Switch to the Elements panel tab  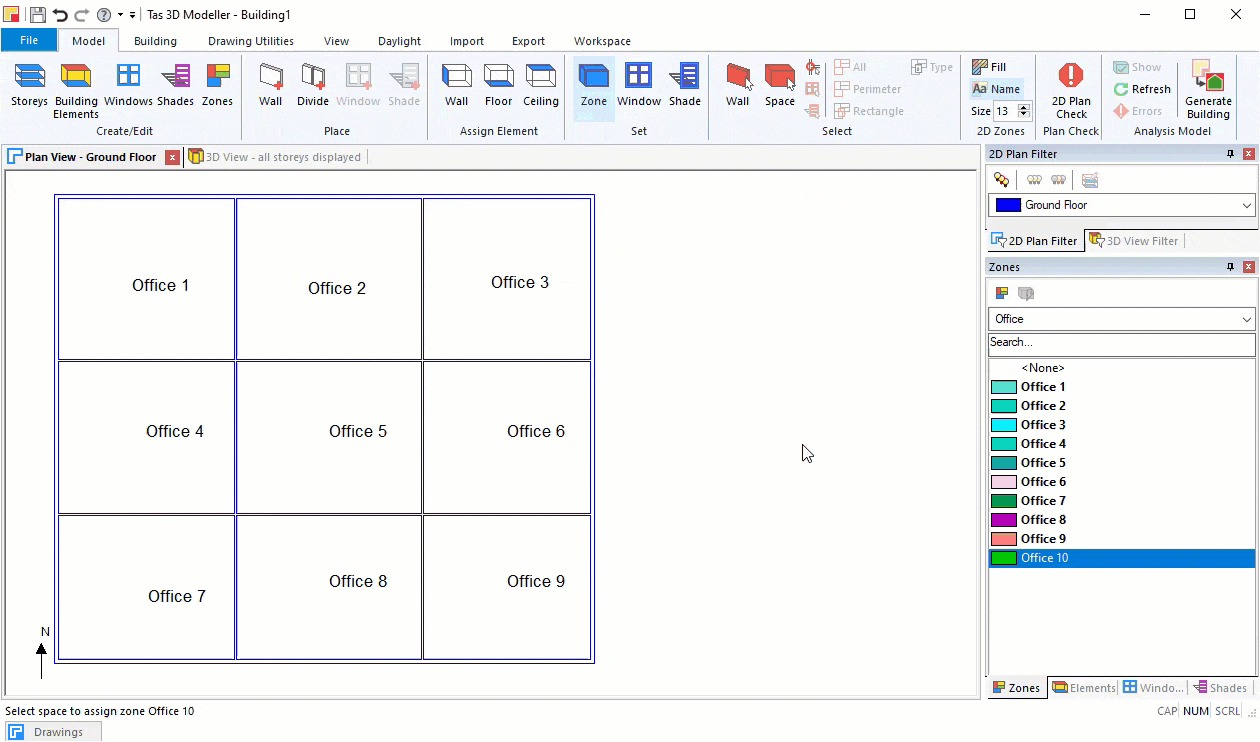1083,688
